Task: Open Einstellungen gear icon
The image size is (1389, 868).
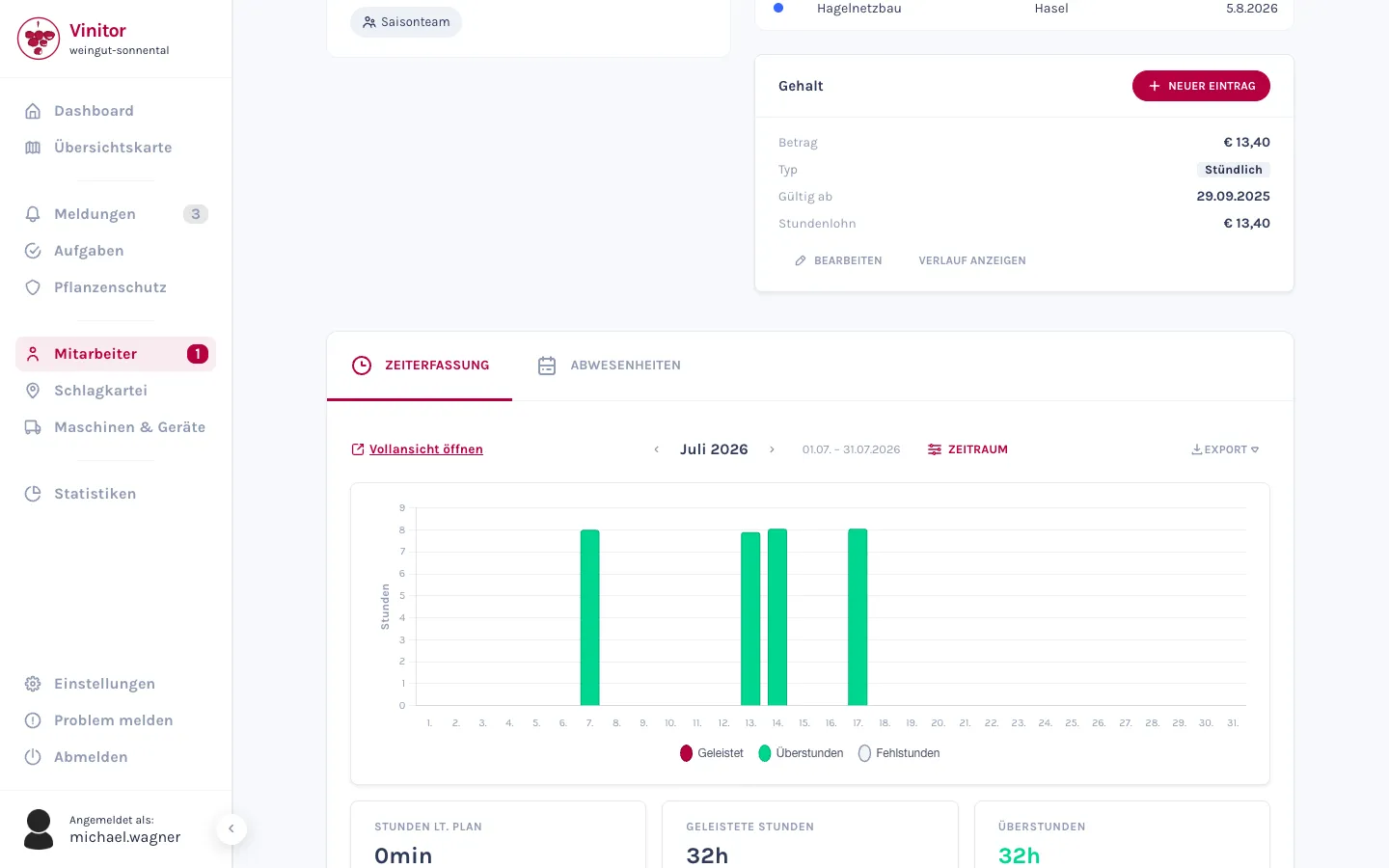Action: point(33,684)
